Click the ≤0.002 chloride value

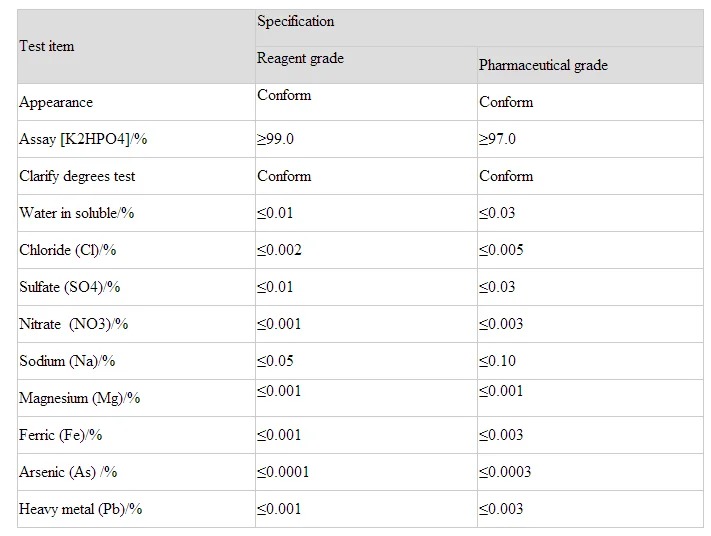click(279, 250)
